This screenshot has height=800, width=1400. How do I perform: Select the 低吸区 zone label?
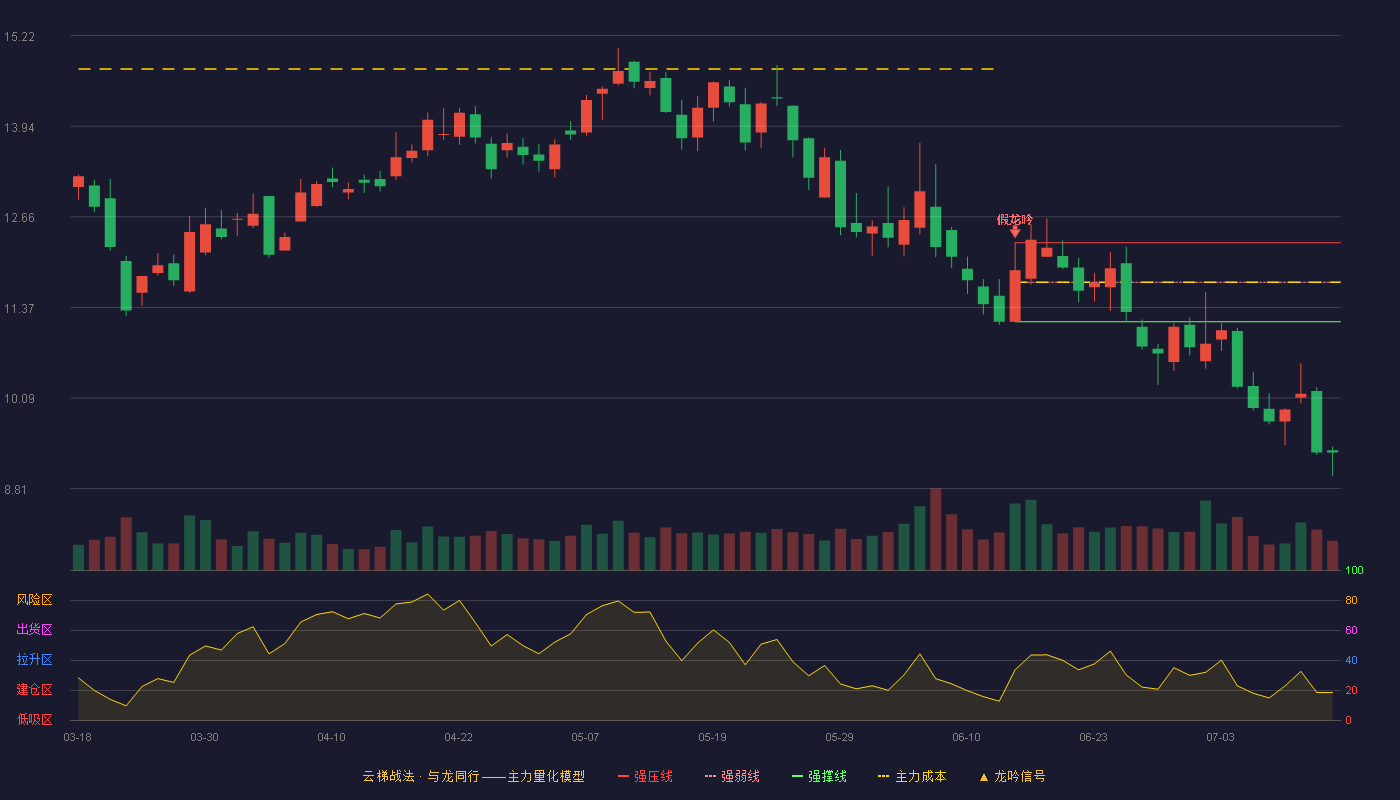pyautogui.click(x=34, y=720)
